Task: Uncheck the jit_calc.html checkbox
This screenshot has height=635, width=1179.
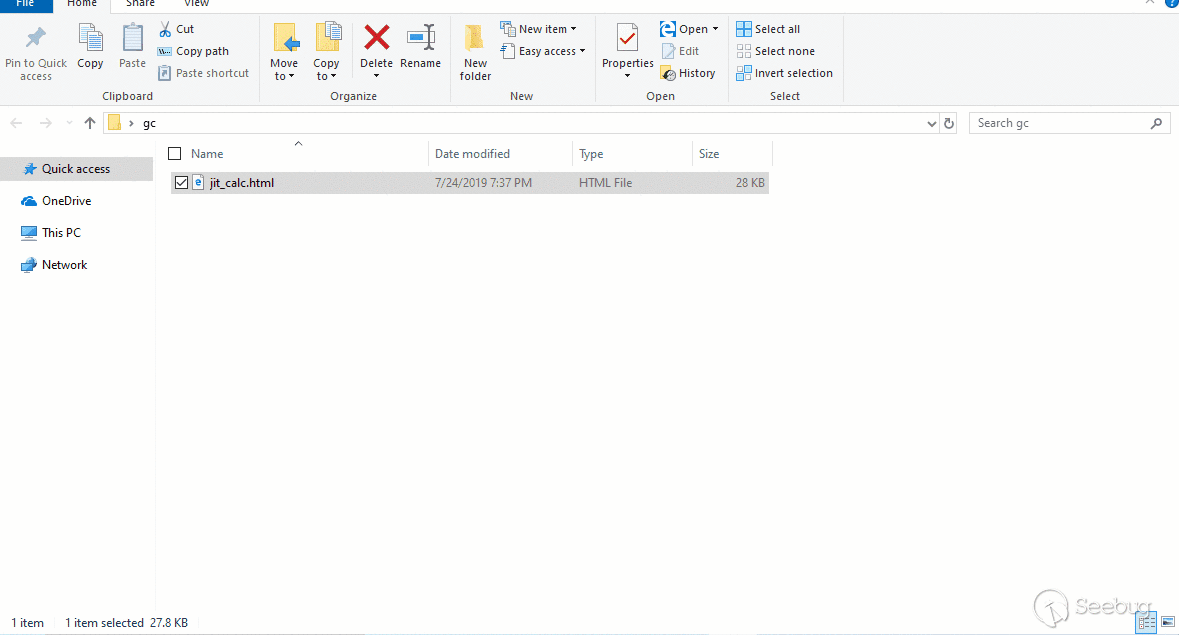Action: tap(181, 183)
